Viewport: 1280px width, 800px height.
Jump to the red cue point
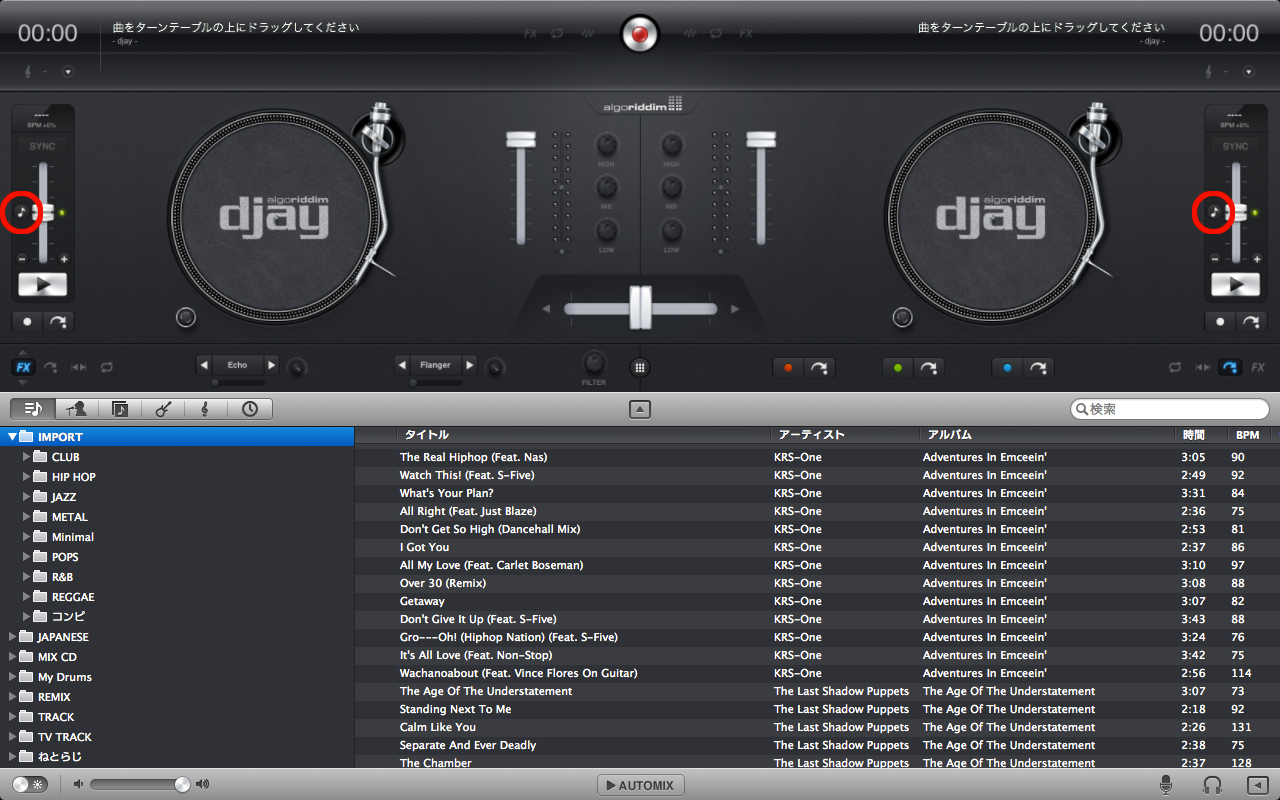(x=819, y=368)
